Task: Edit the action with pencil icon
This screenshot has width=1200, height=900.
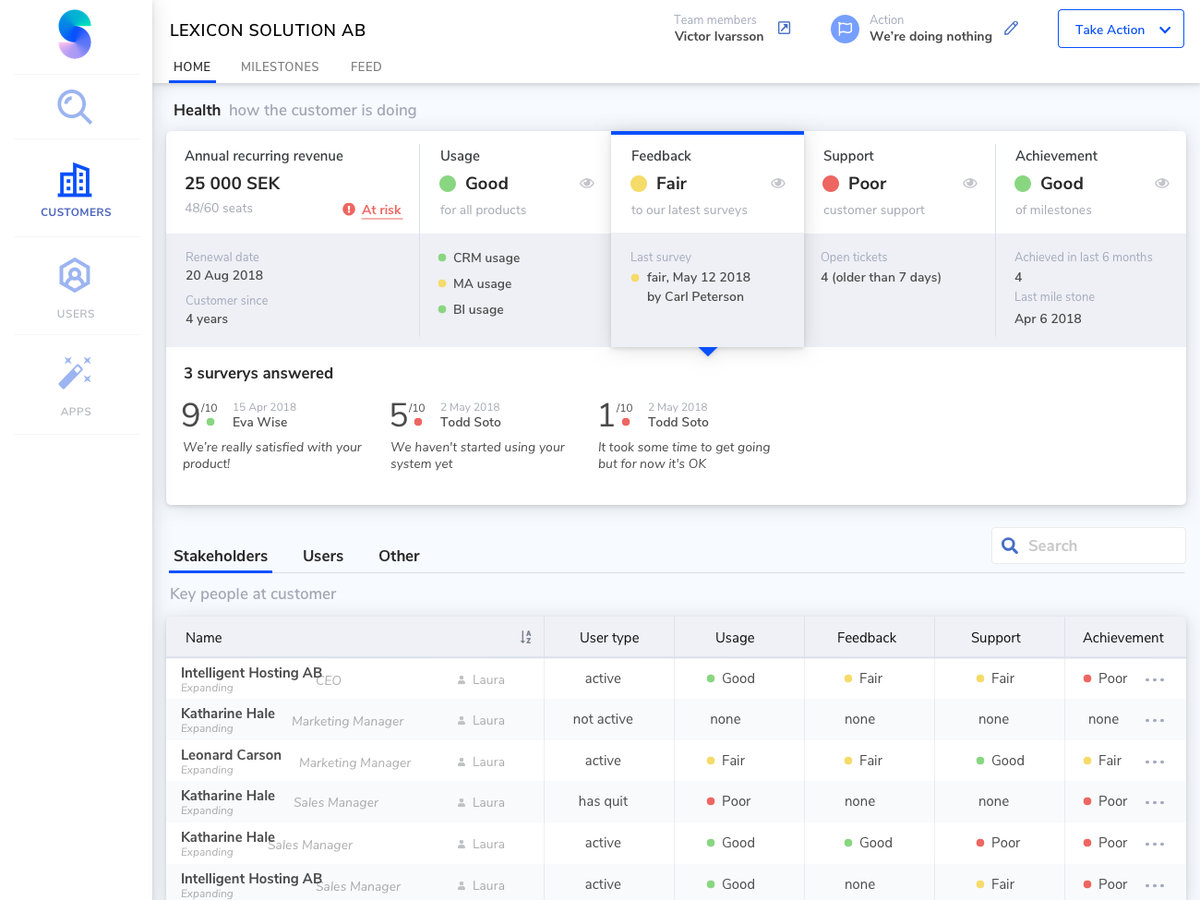Action: (1011, 28)
